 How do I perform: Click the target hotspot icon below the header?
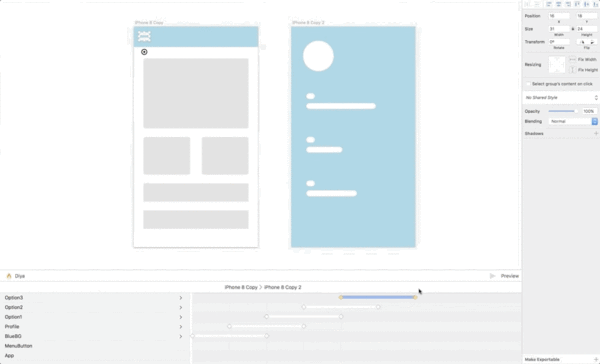[x=144, y=52]
